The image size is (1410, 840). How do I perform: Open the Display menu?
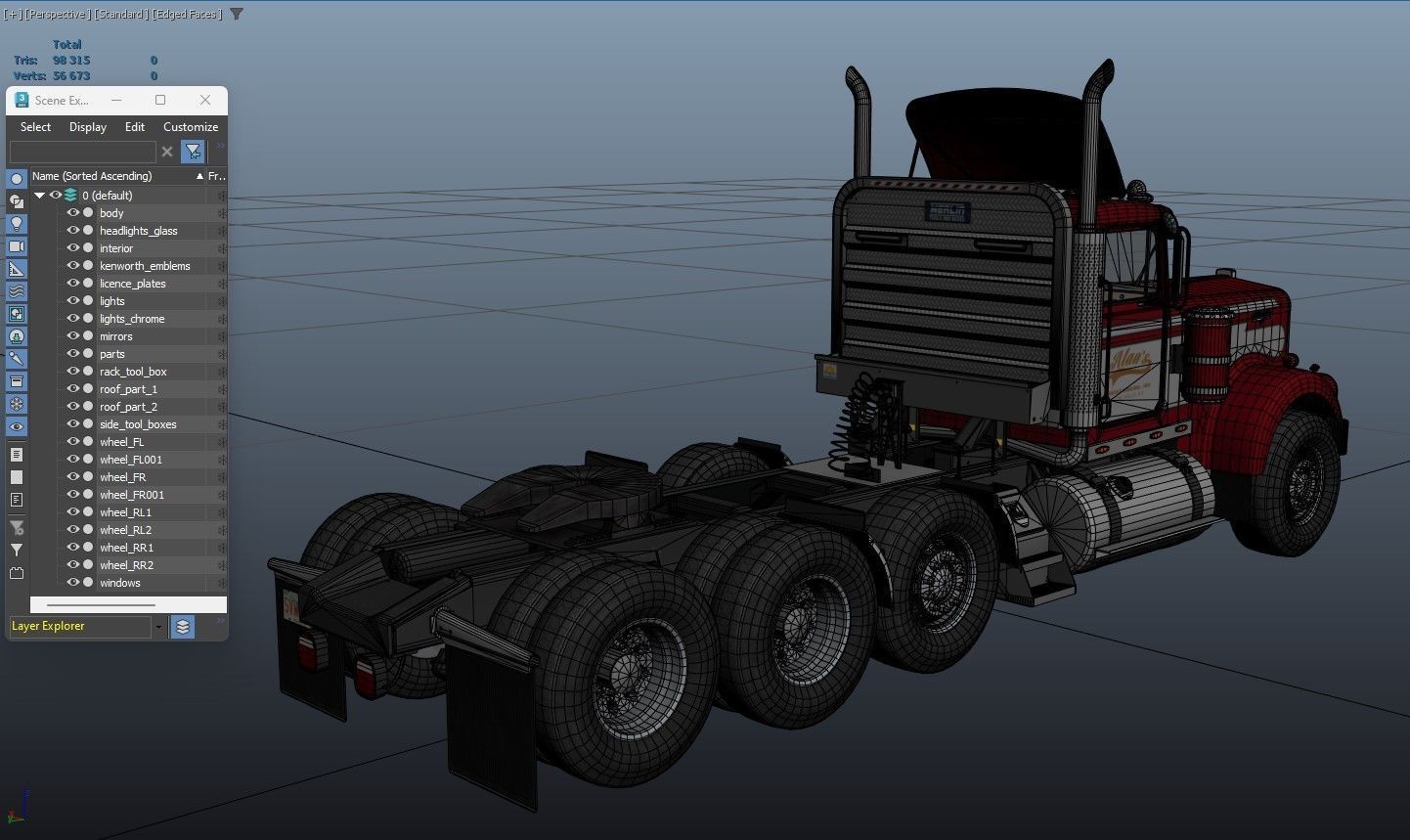pos(88,127)
